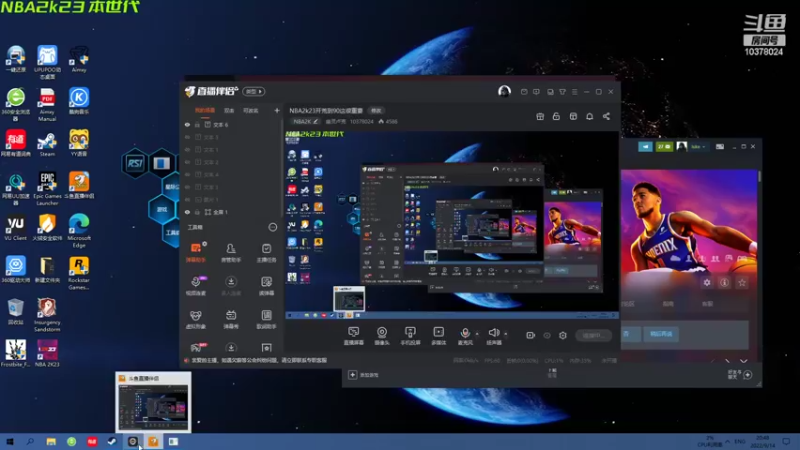Open the bell notification icon in the stream header
This screenshot has width=800, height=450.
pos(589,116)
